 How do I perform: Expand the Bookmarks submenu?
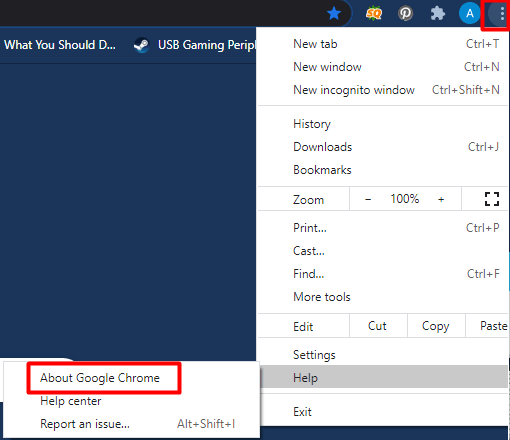(383, 170)
